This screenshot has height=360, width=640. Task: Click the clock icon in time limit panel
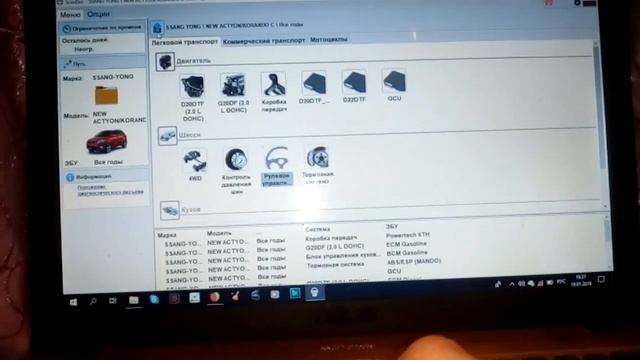[x=67, y=29]
